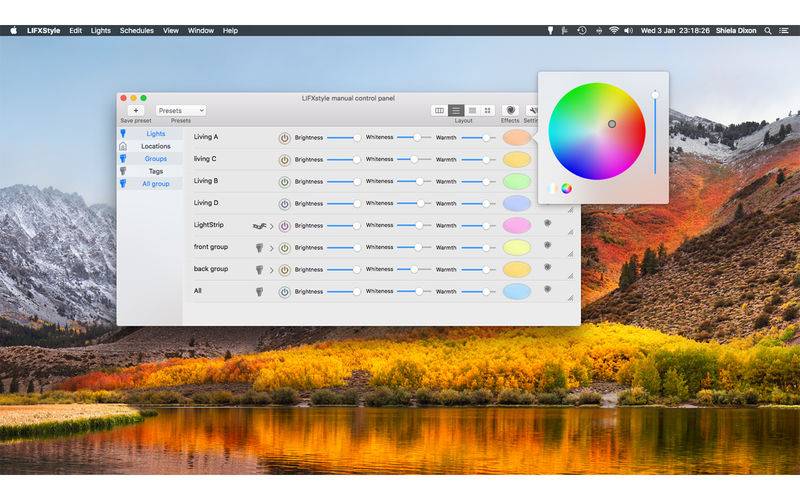Expand the front group row chevron
800x500 pixels.
pos(271,248)
